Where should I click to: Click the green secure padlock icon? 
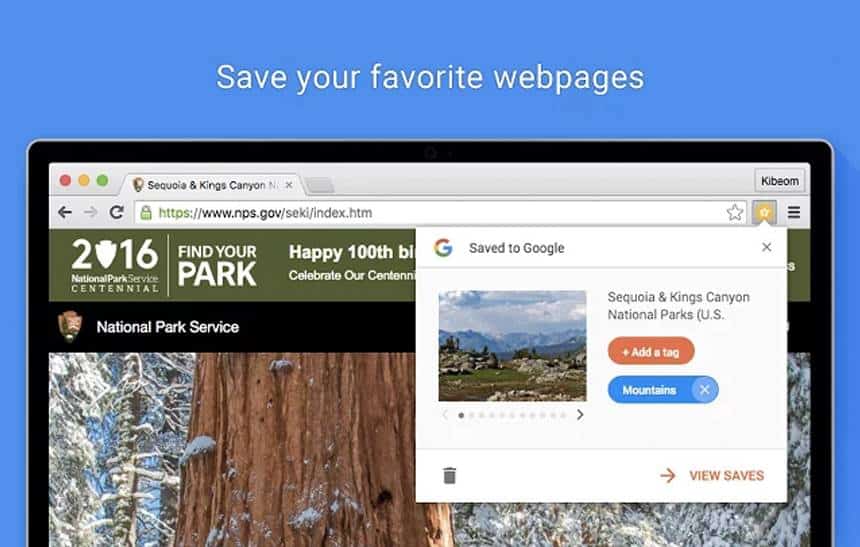[146, 212]
